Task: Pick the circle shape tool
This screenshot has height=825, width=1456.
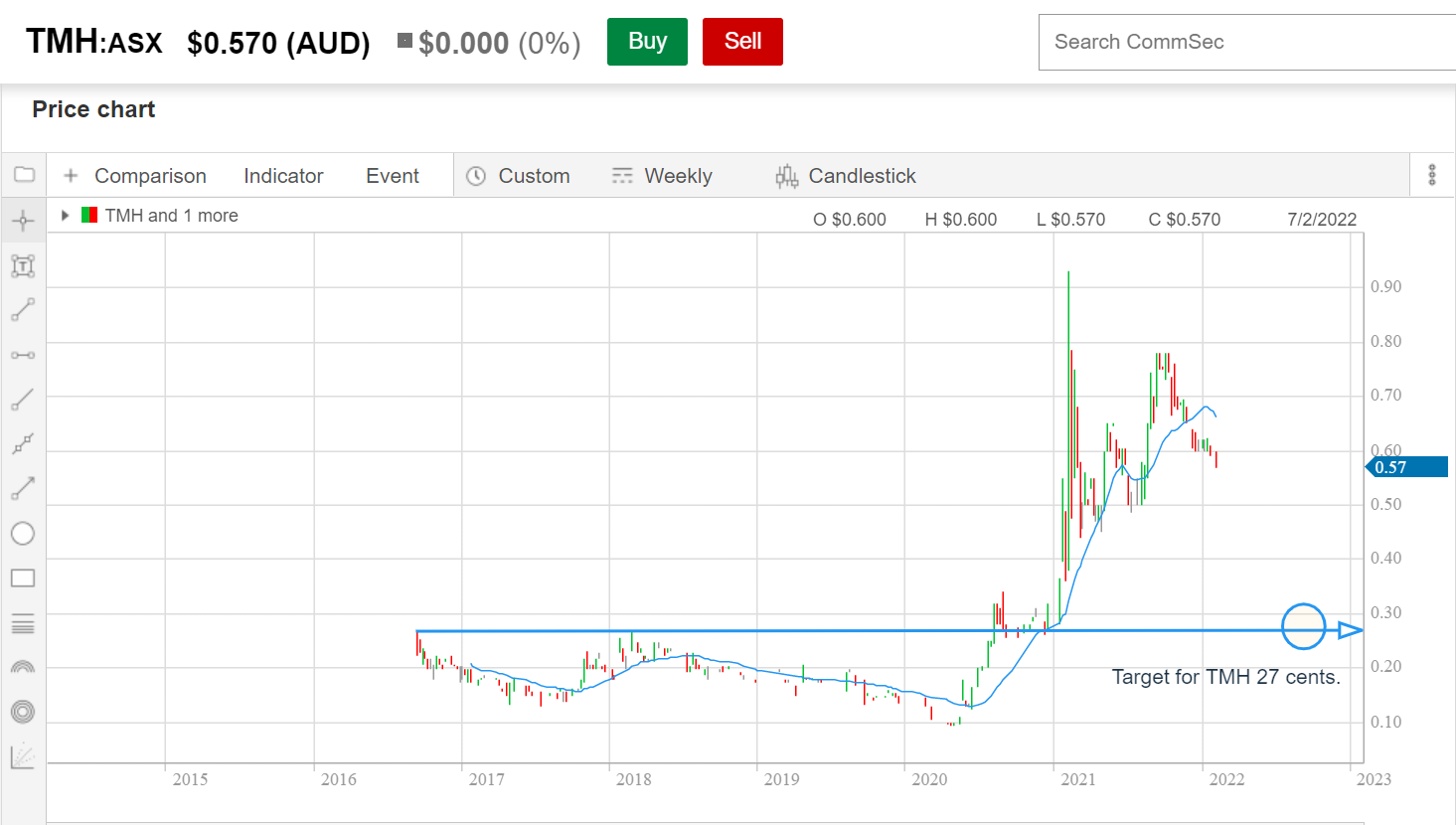Action: (x=23, y=534)
